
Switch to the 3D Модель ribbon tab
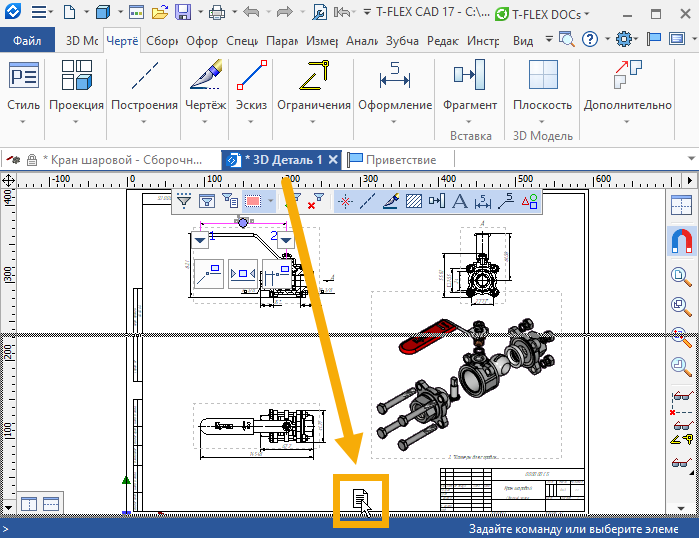click(x=82, y=41)
